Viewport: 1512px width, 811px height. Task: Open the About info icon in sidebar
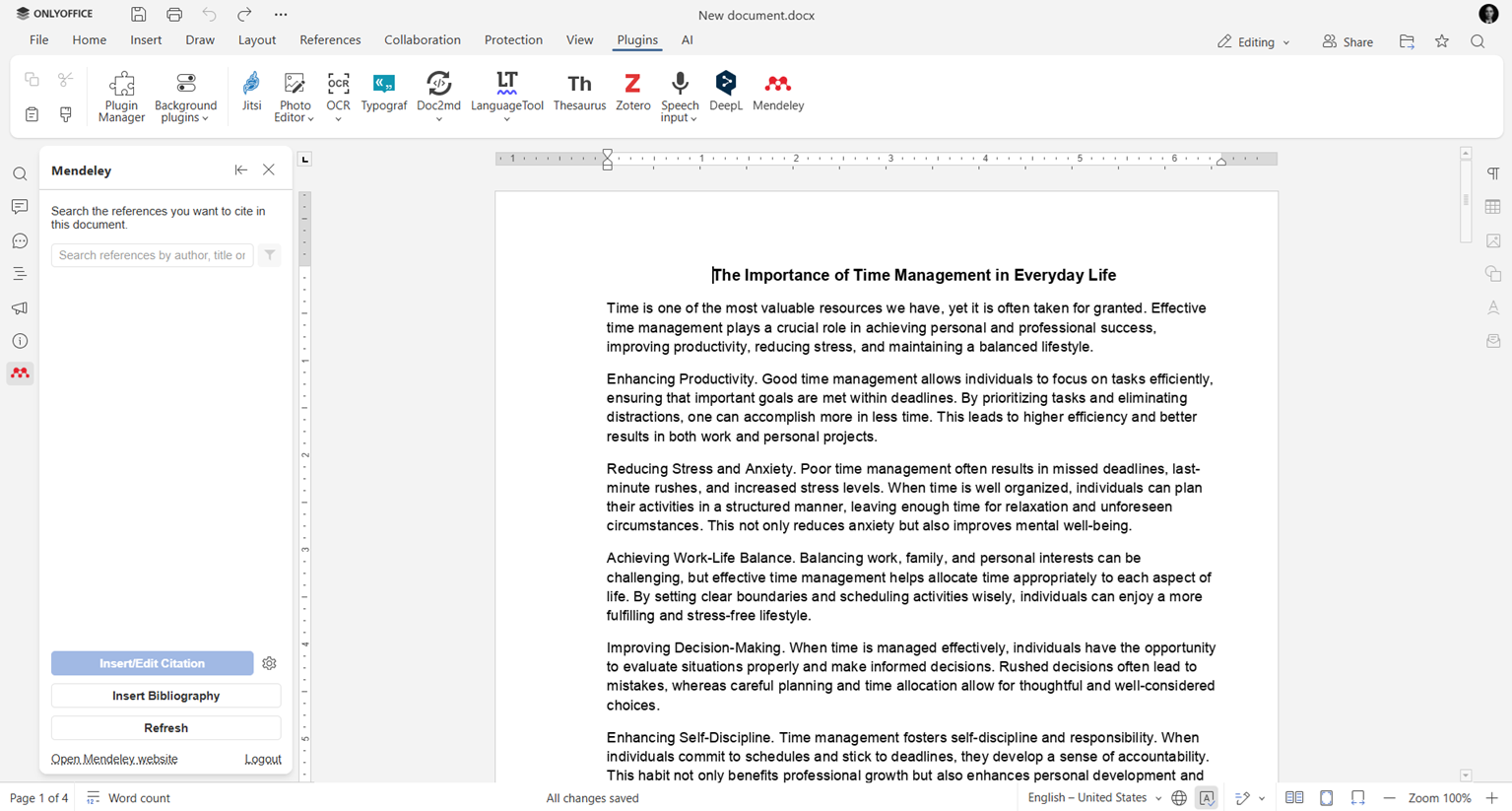(x=20, y=341)
